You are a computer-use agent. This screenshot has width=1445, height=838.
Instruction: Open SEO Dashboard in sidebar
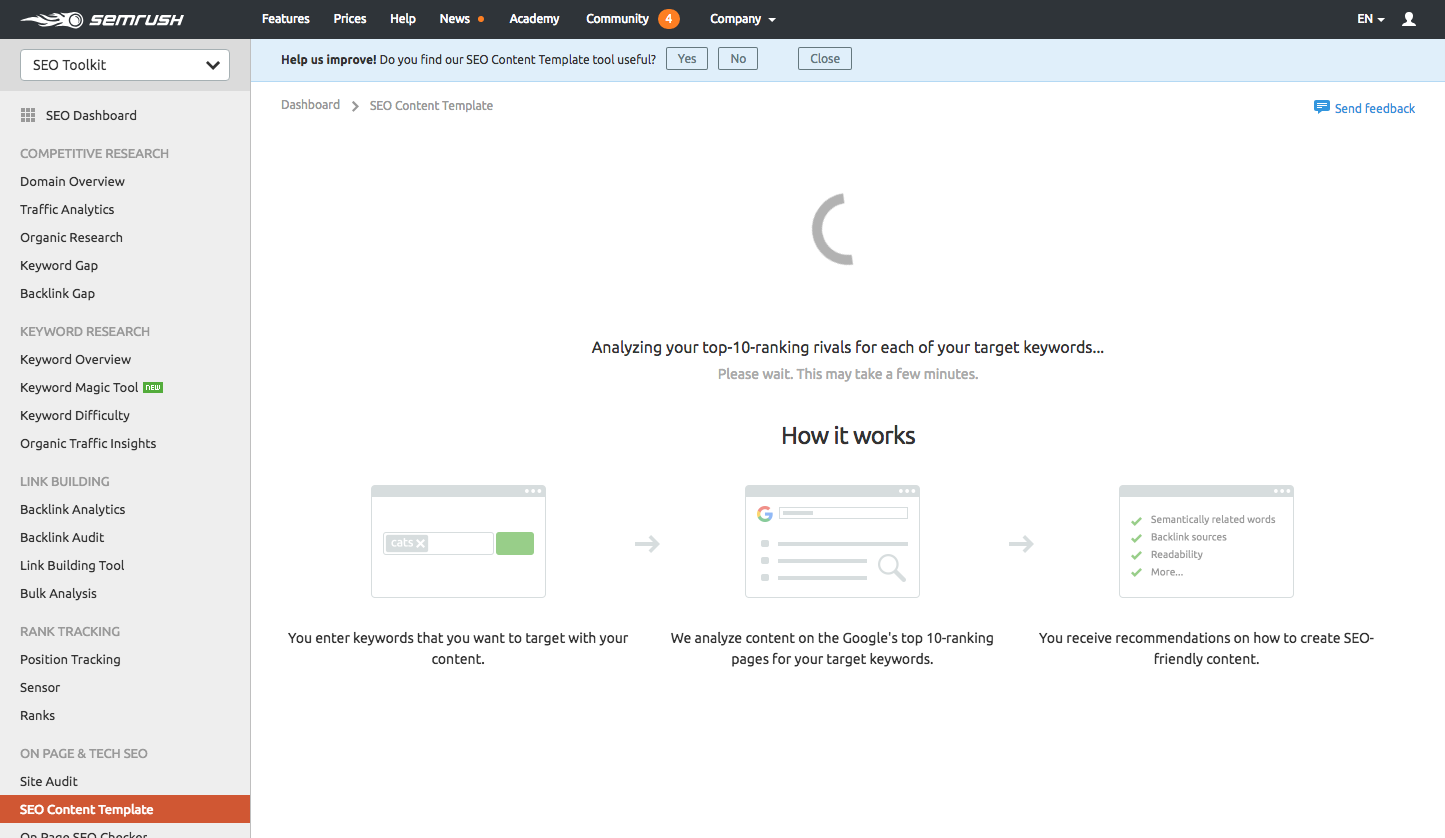91,115
